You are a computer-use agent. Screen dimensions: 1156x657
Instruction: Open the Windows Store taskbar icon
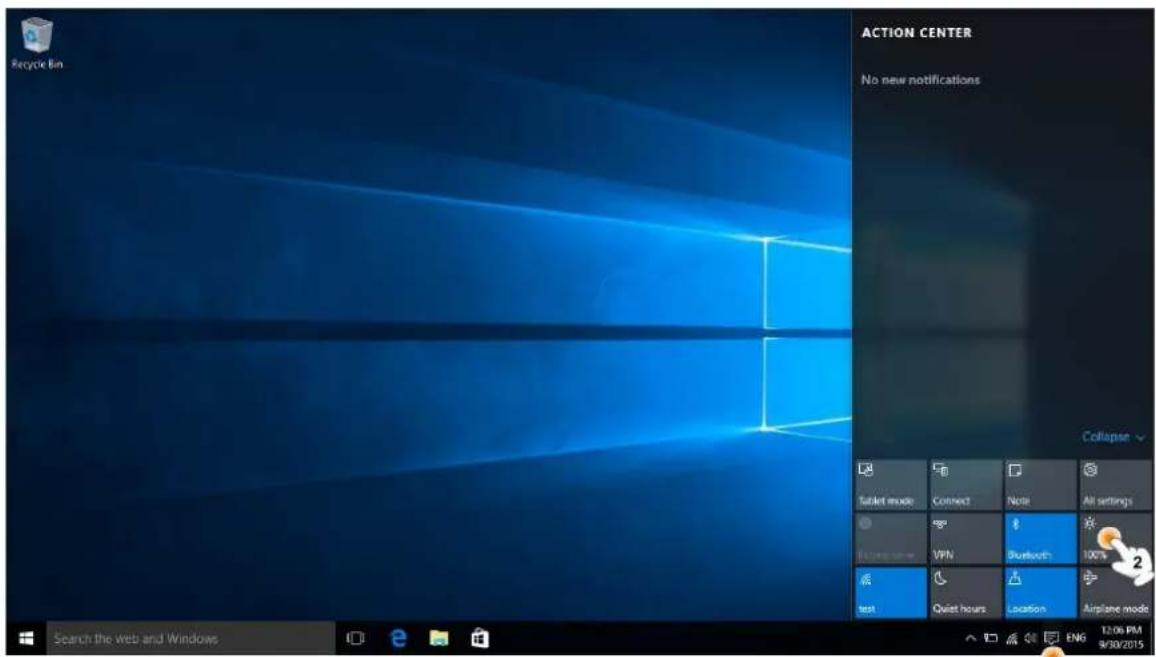(479, 638)
